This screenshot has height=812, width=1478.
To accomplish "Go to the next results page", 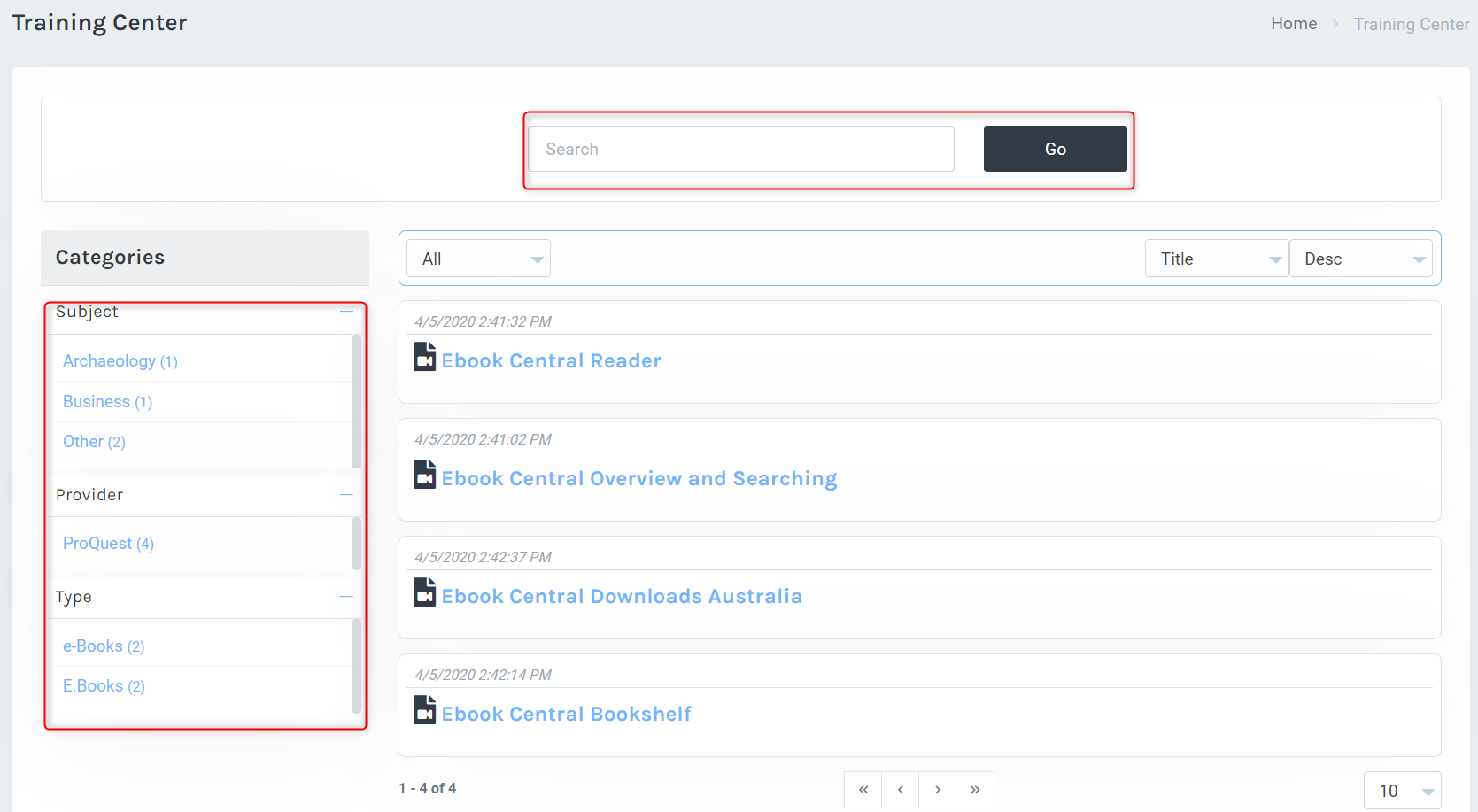I will (x=938, y=790).
